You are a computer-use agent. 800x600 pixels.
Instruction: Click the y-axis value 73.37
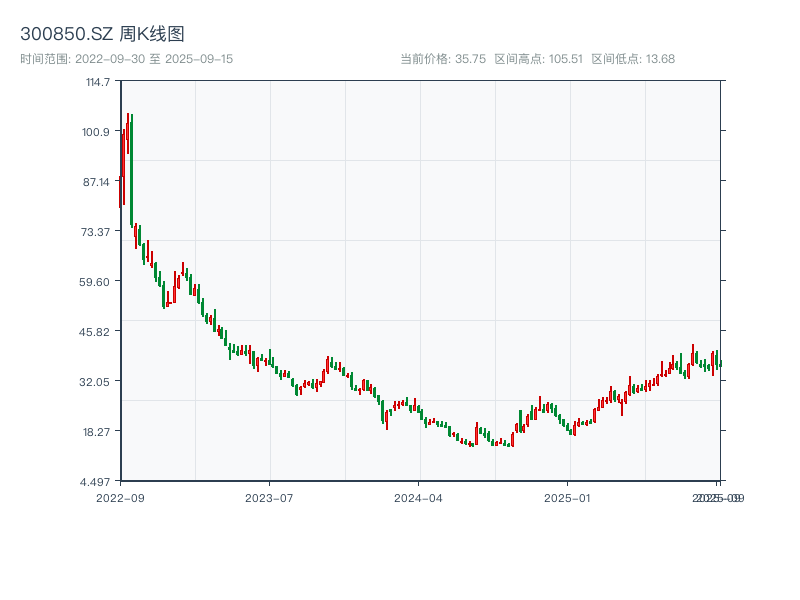[x=95, y=232]
